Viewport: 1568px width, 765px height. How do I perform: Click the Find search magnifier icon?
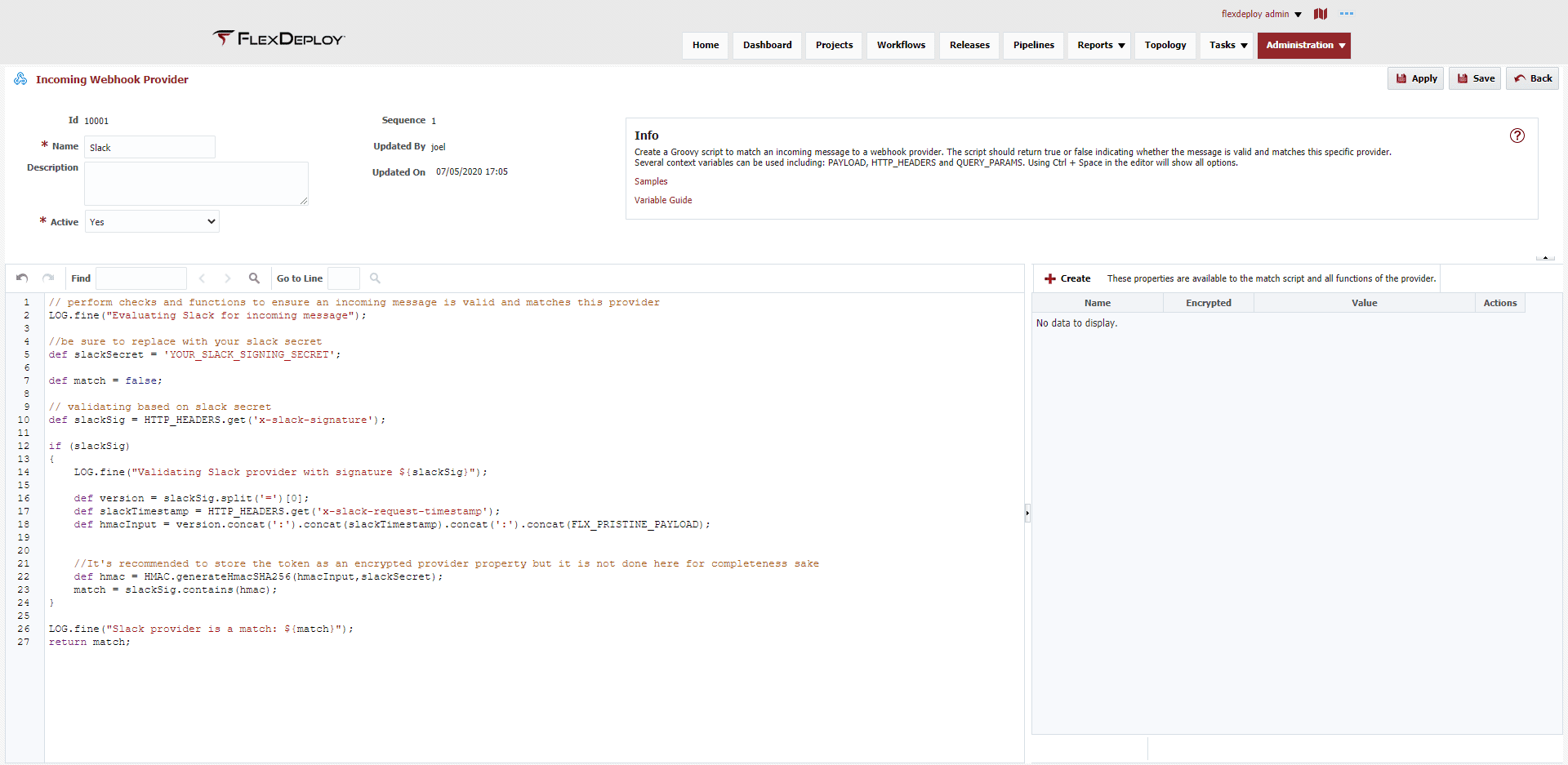pos(254,278)
